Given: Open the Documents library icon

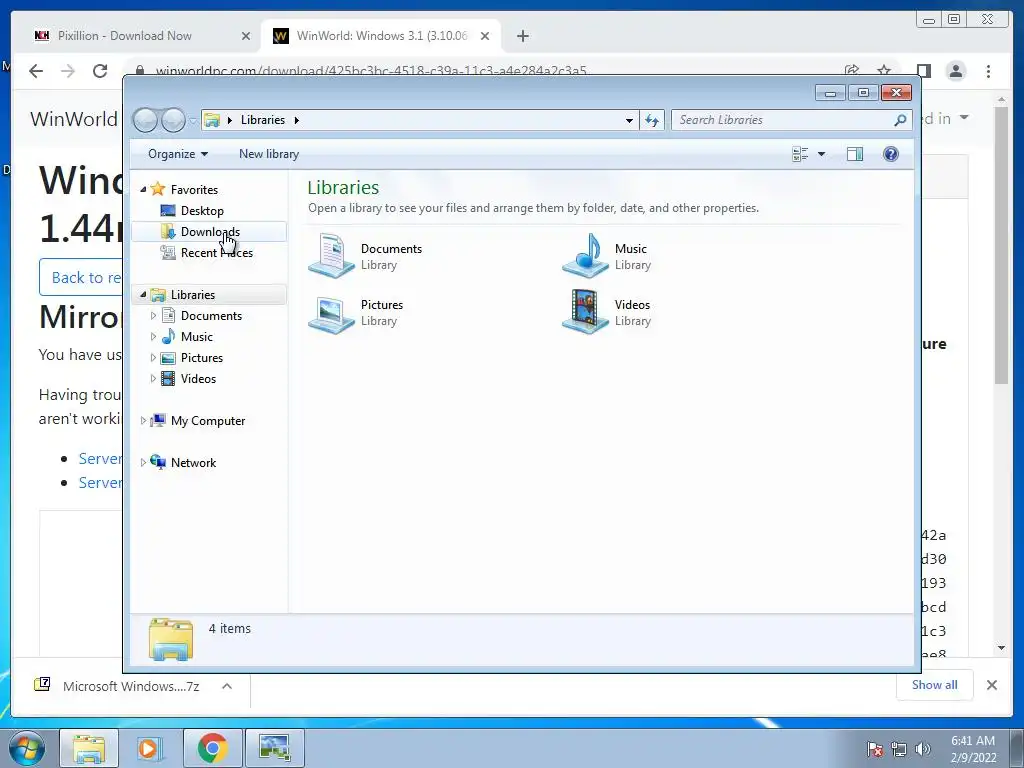Looking at the screenshot, I should [331, 256].
